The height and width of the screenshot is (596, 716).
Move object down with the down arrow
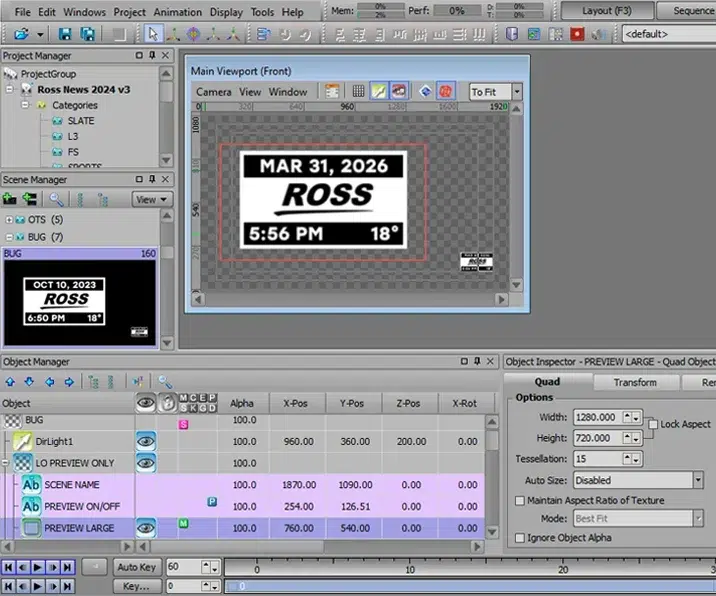[29, 381]
